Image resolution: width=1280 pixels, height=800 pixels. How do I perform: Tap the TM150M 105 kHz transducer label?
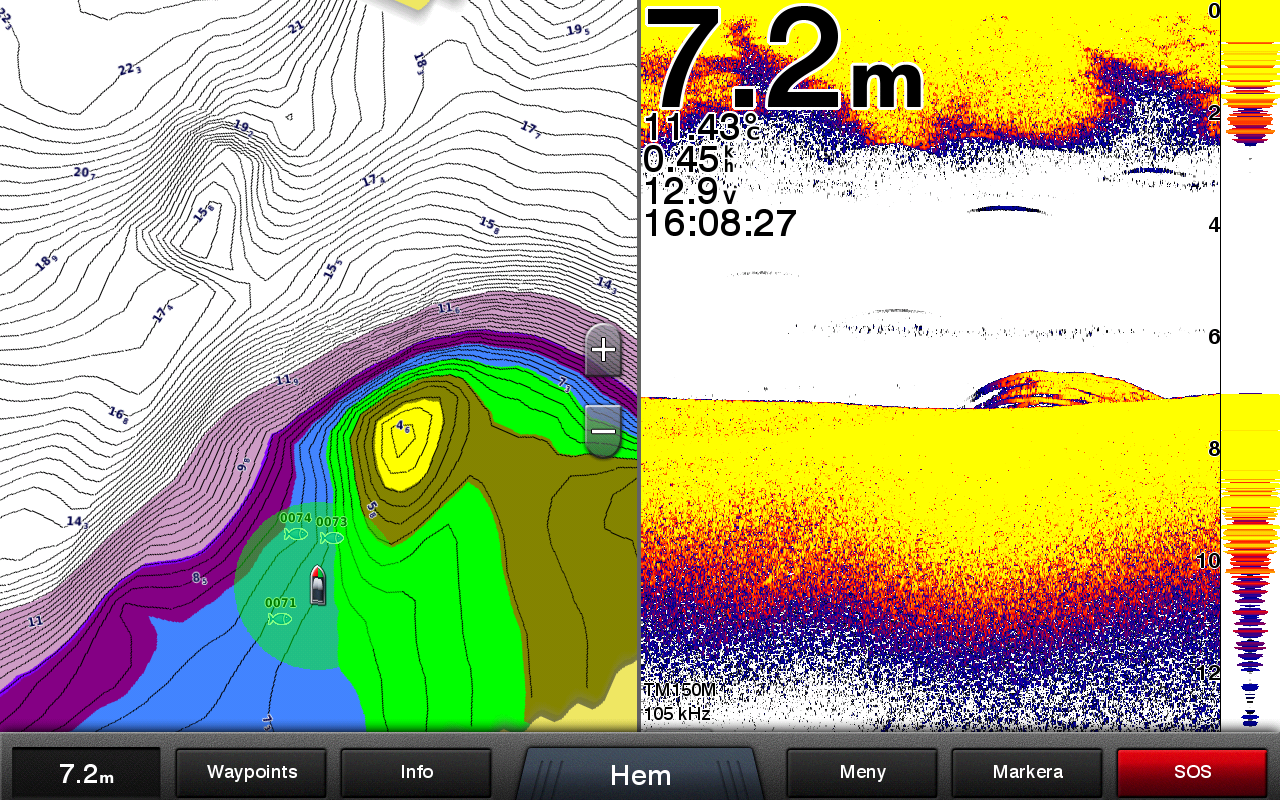(x=677, y=702)
